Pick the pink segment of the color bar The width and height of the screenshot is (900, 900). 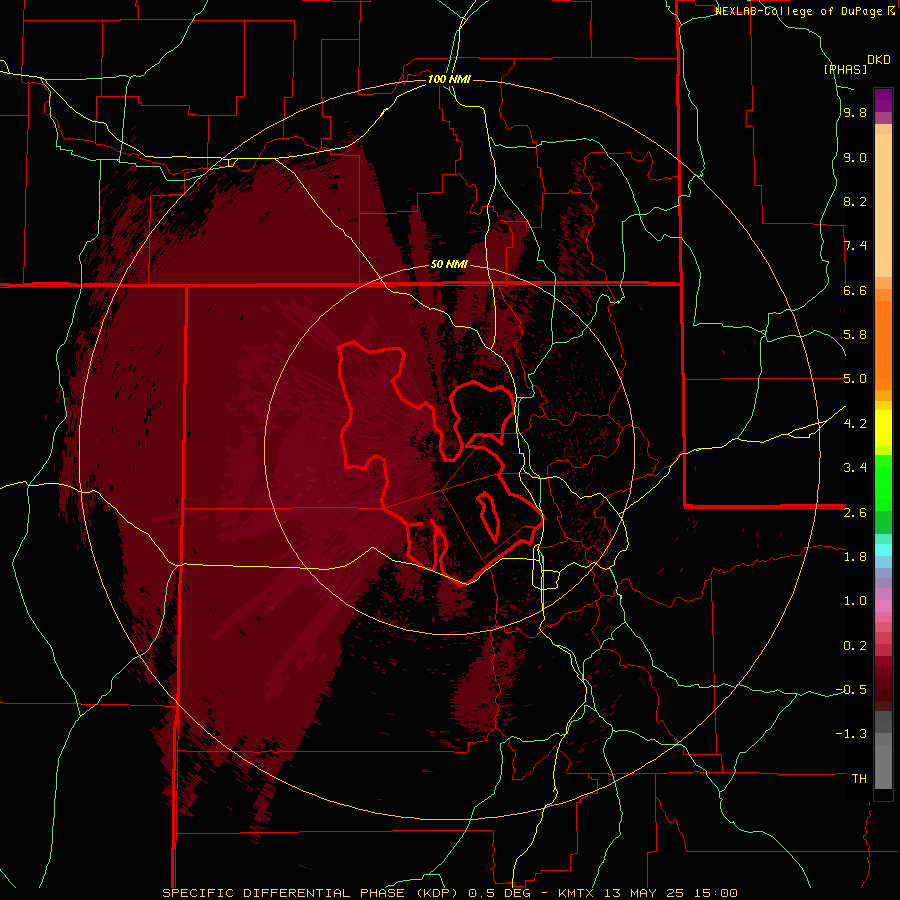click(883, 606)
